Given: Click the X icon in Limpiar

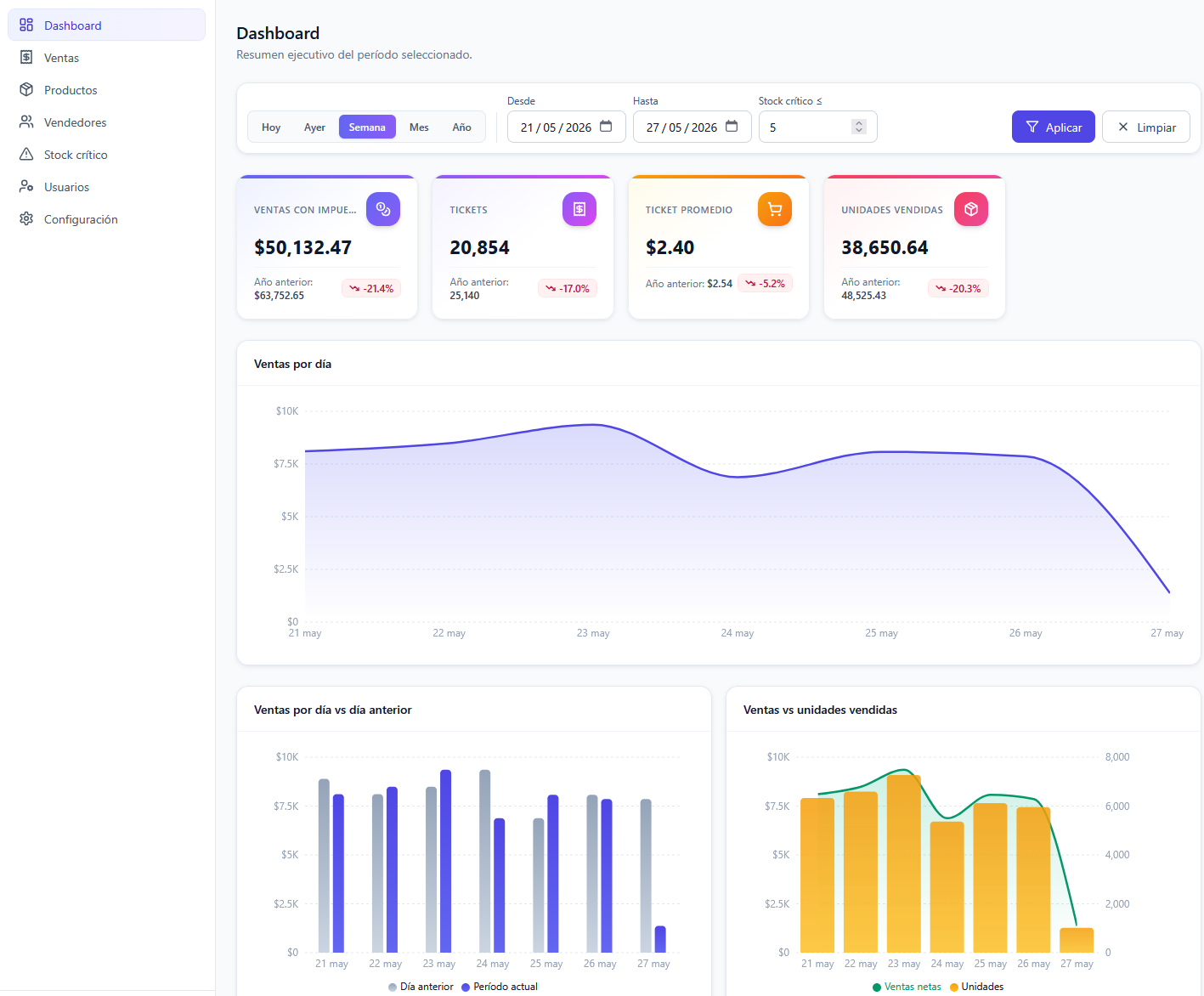Looking at the screenshot, I should click(1123, 127).
